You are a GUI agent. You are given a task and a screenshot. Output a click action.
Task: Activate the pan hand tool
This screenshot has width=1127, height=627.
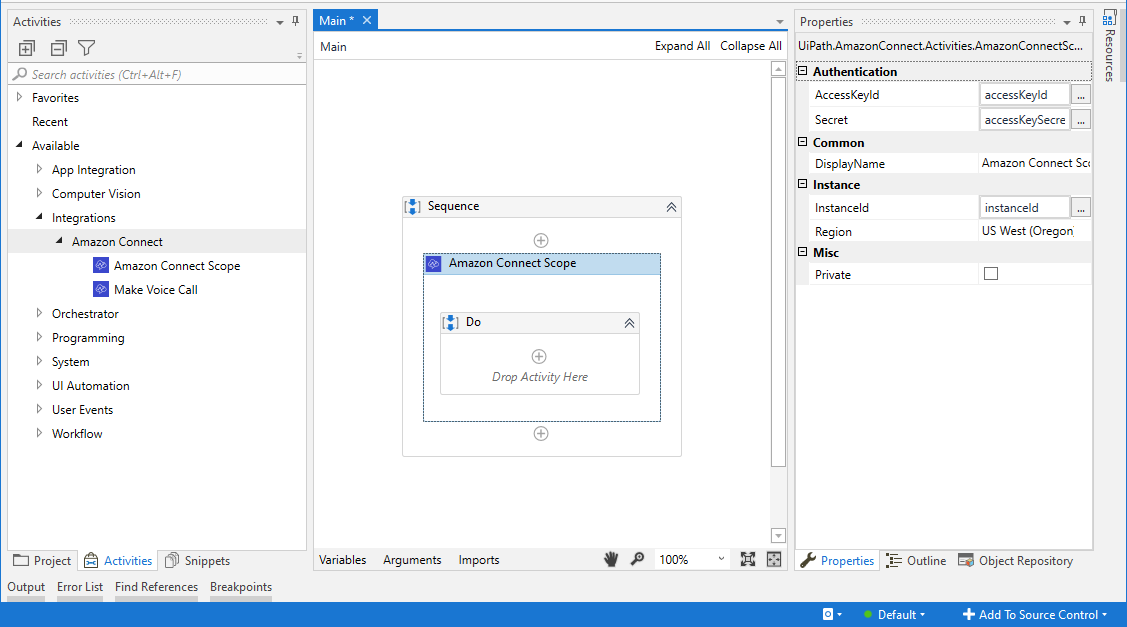pyautogui.click(x=611, y=559)
